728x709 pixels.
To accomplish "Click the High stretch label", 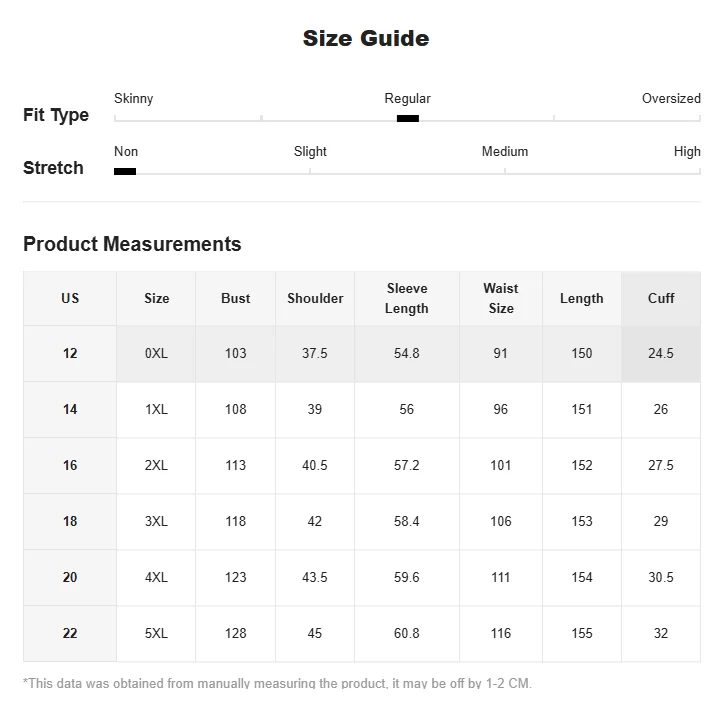I will [x=687, y=152].
